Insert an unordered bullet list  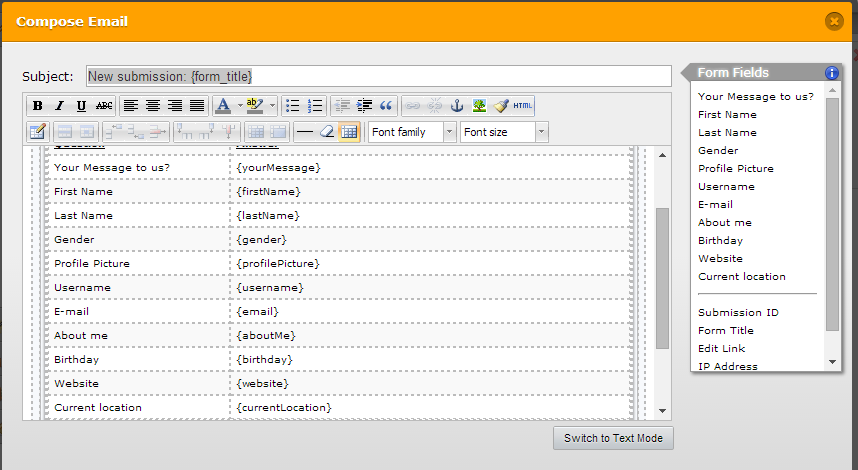tap(293, 106)
